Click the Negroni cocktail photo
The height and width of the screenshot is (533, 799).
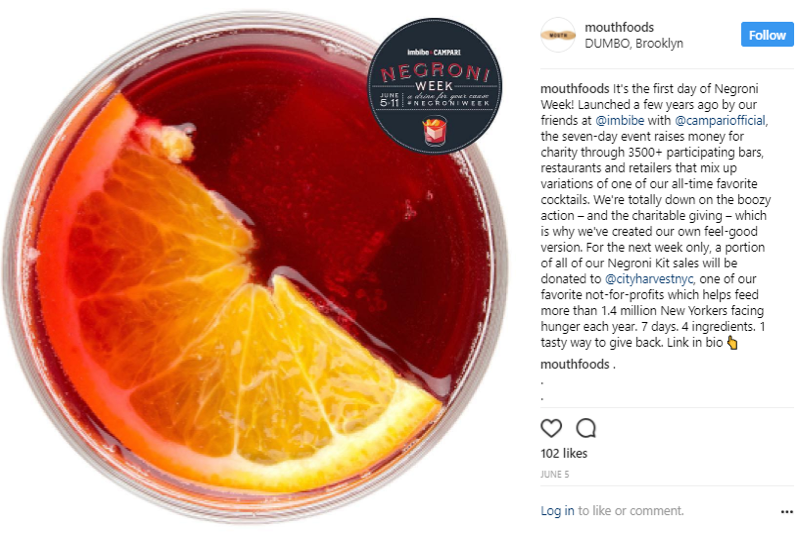pyautogui.click(x=255, y=266)
